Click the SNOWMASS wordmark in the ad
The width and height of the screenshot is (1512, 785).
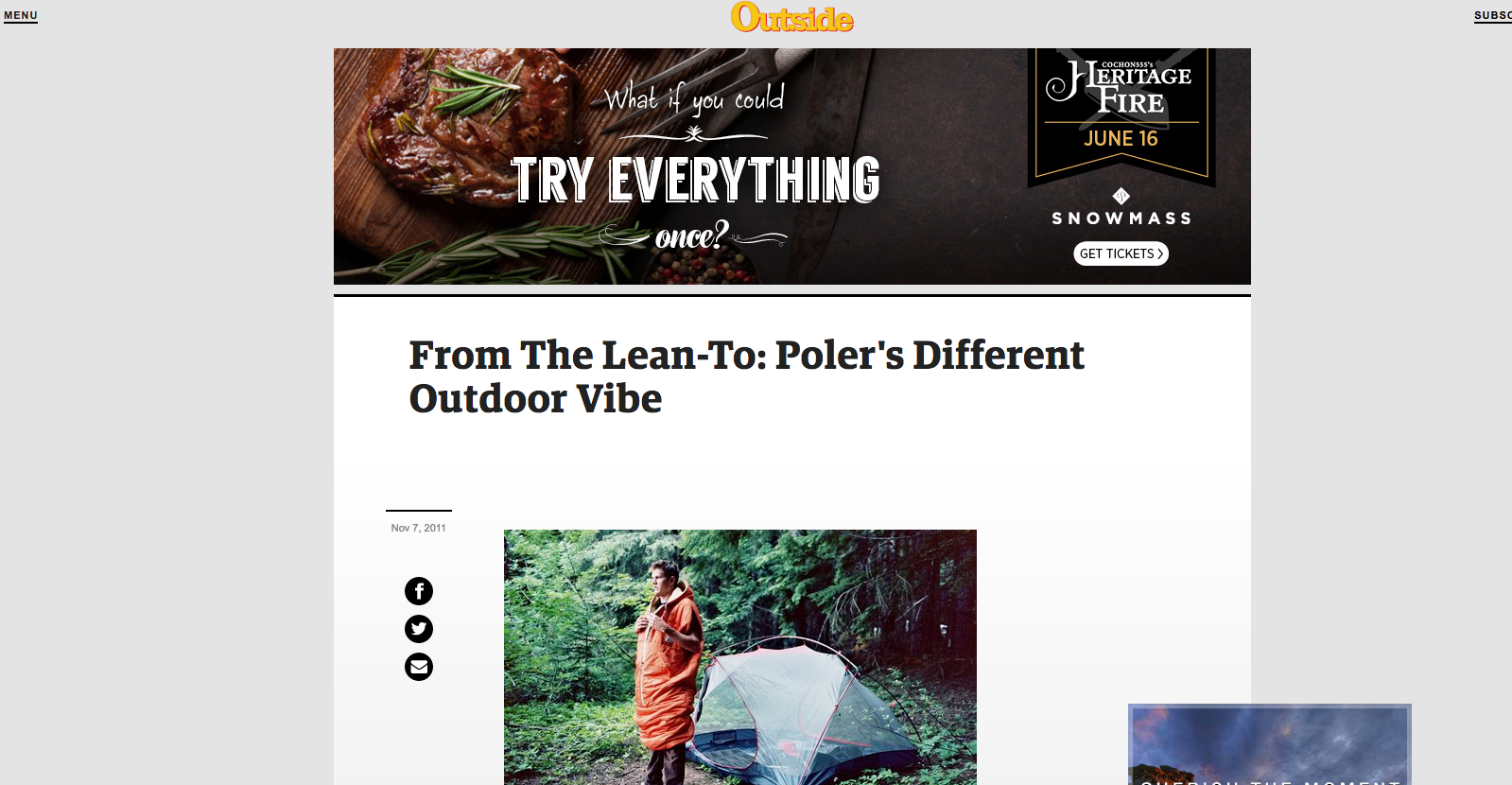[1121, 218]
